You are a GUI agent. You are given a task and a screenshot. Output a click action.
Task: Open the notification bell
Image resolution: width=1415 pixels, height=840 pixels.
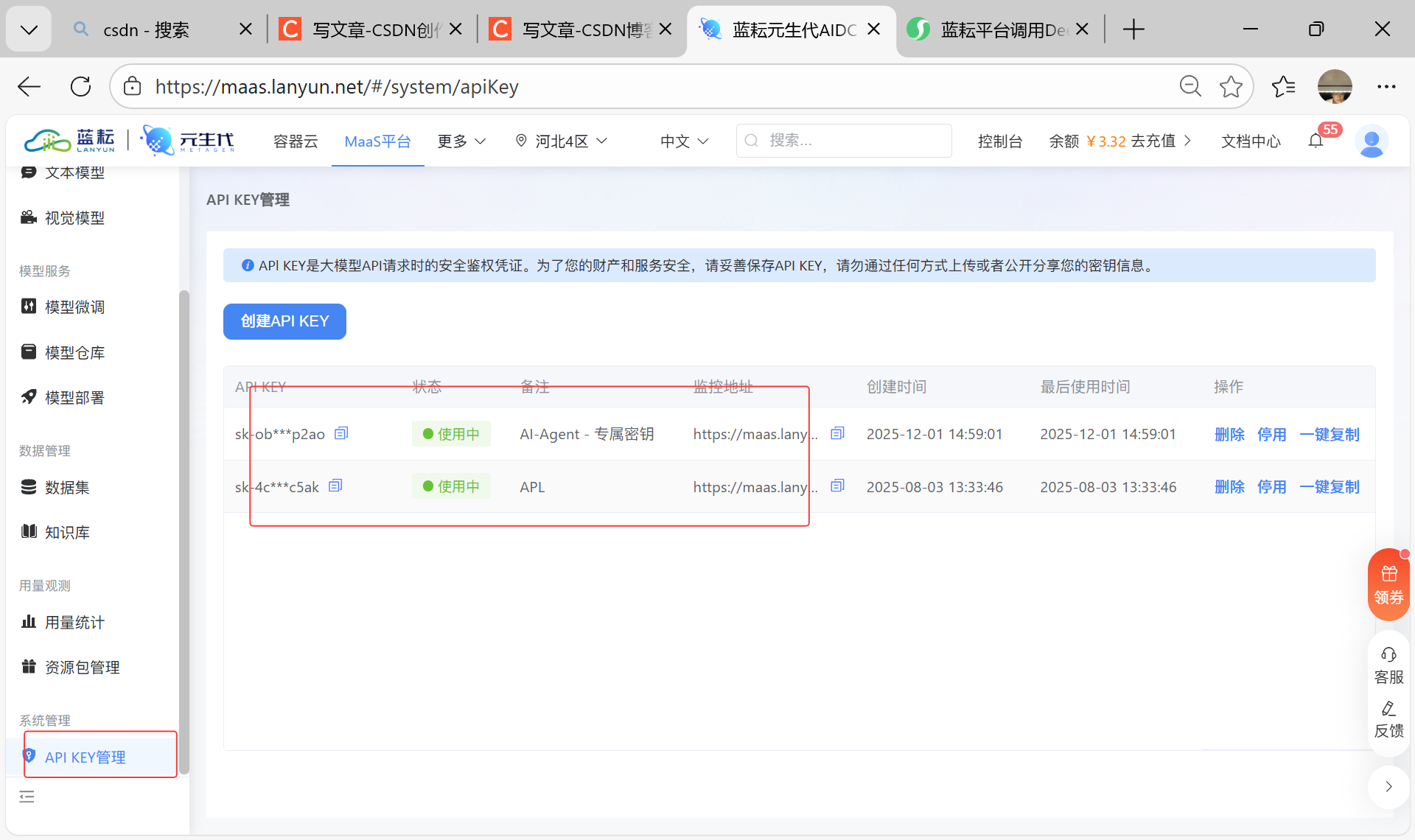pyautogui.click(x=1316, y=141)
